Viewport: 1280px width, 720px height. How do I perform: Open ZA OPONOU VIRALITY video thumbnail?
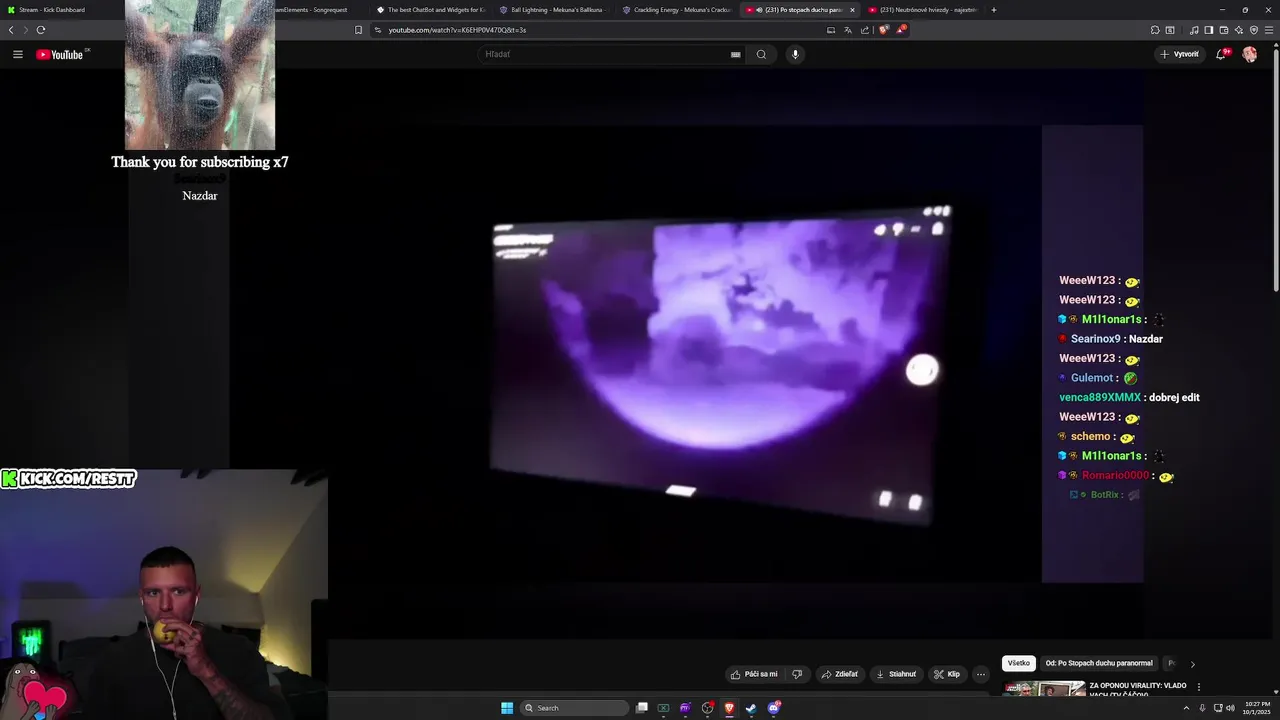1044,690
